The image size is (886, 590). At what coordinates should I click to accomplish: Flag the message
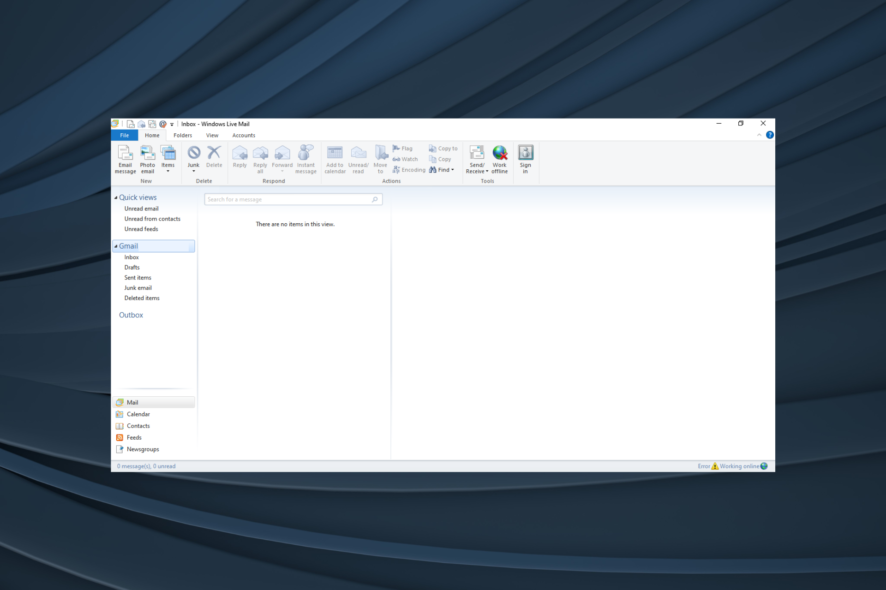pos(402,148)
